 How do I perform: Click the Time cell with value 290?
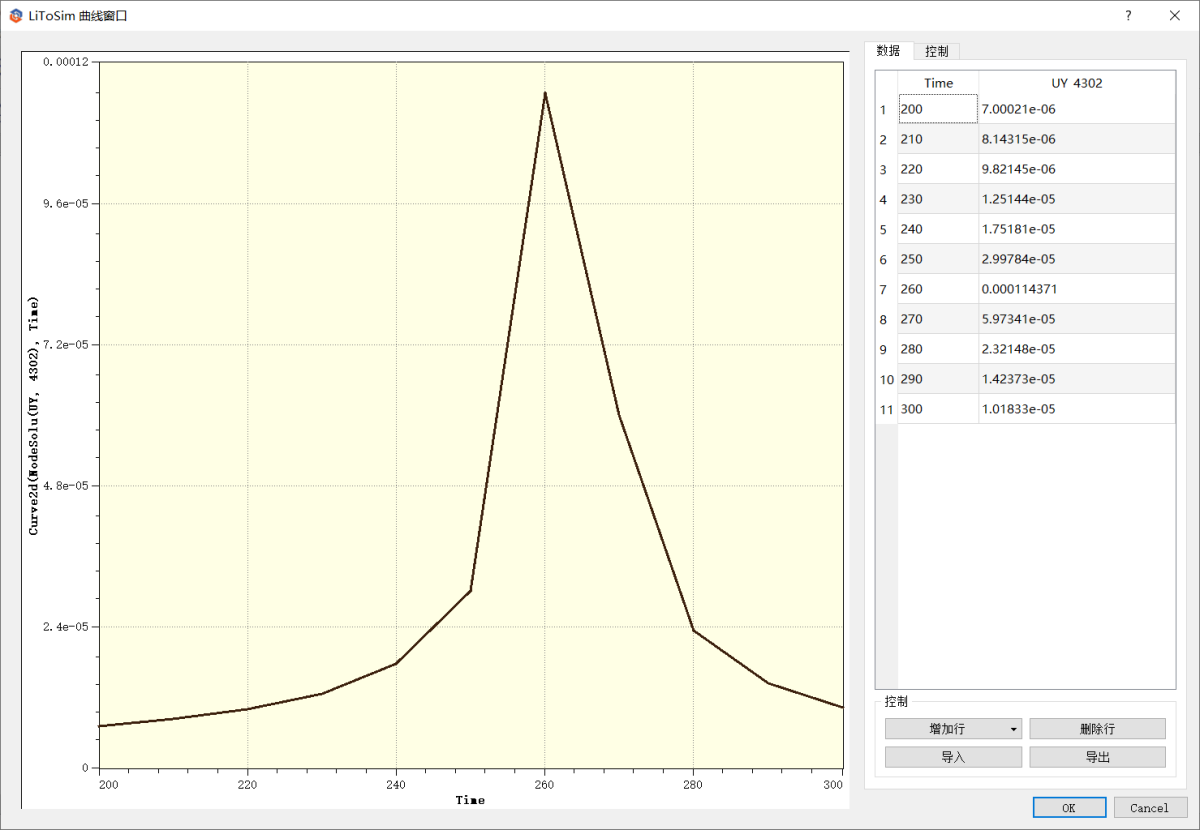coord(938,379)
